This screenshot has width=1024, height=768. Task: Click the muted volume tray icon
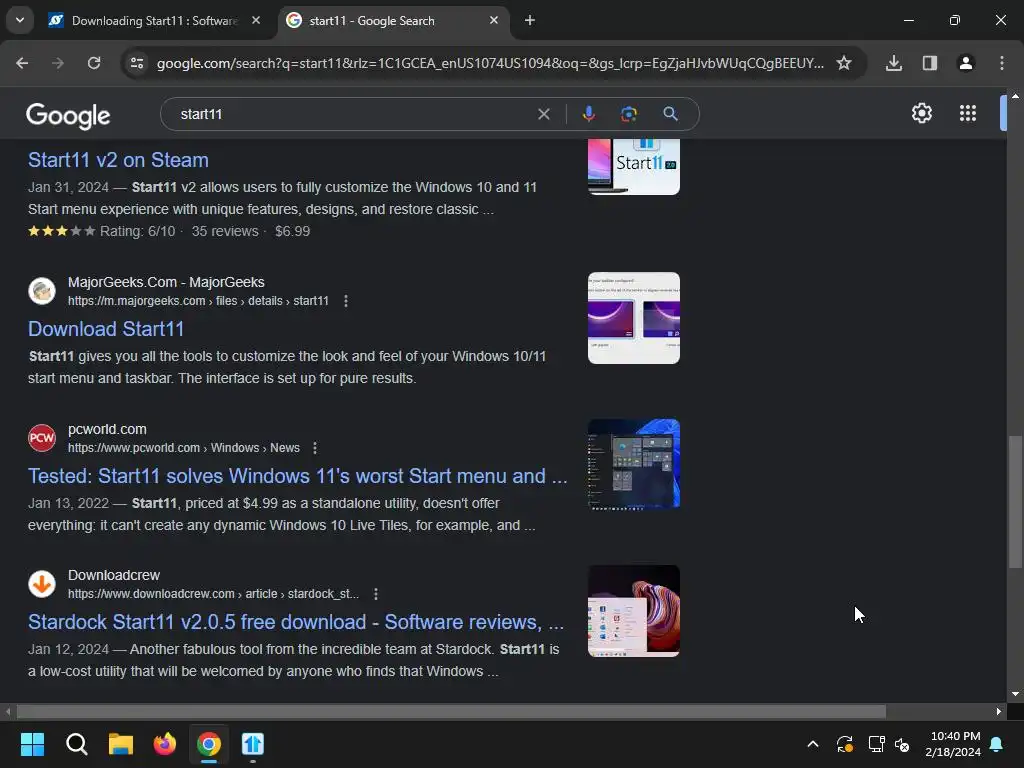click(902, 744)
